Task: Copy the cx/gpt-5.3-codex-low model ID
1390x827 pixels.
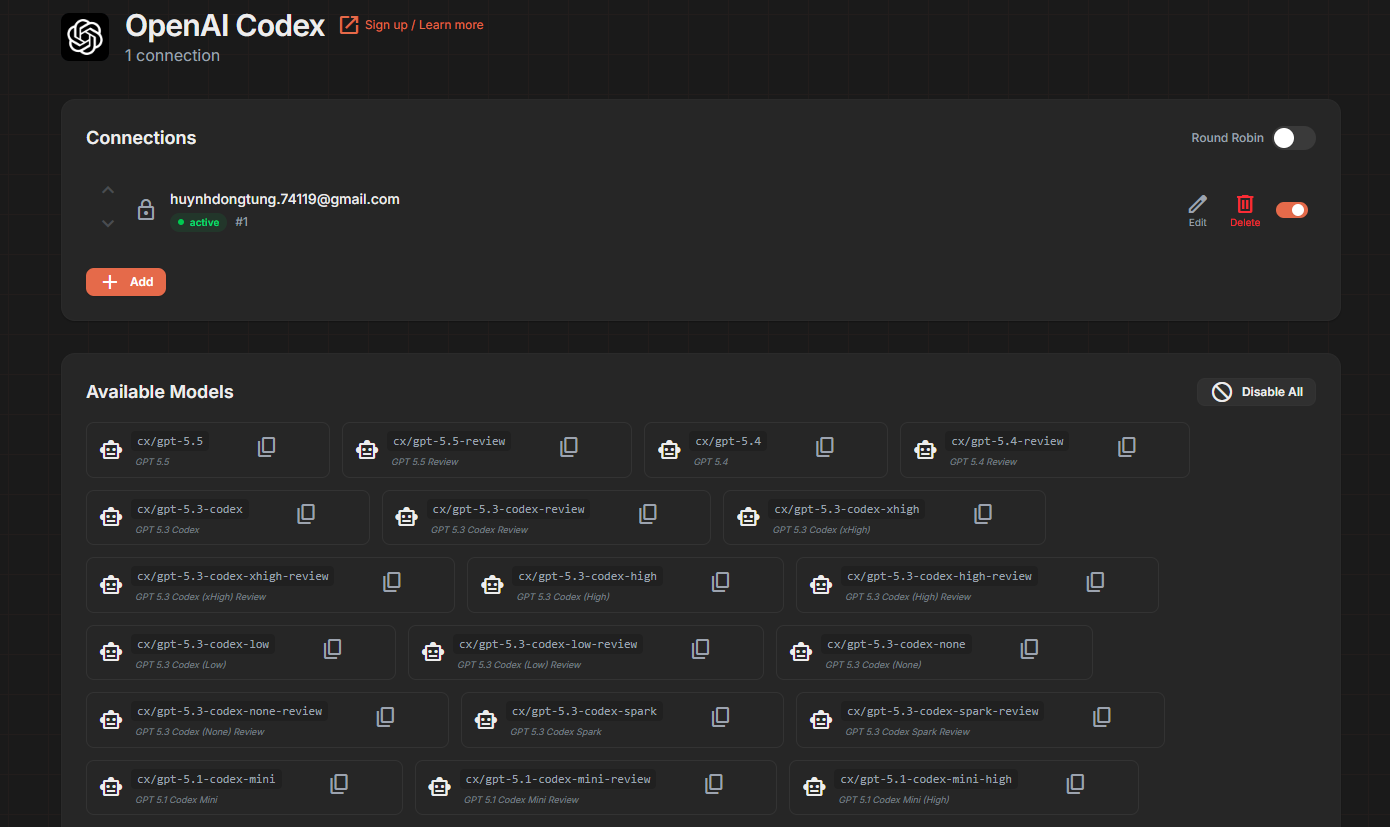Action: [333, 649]
